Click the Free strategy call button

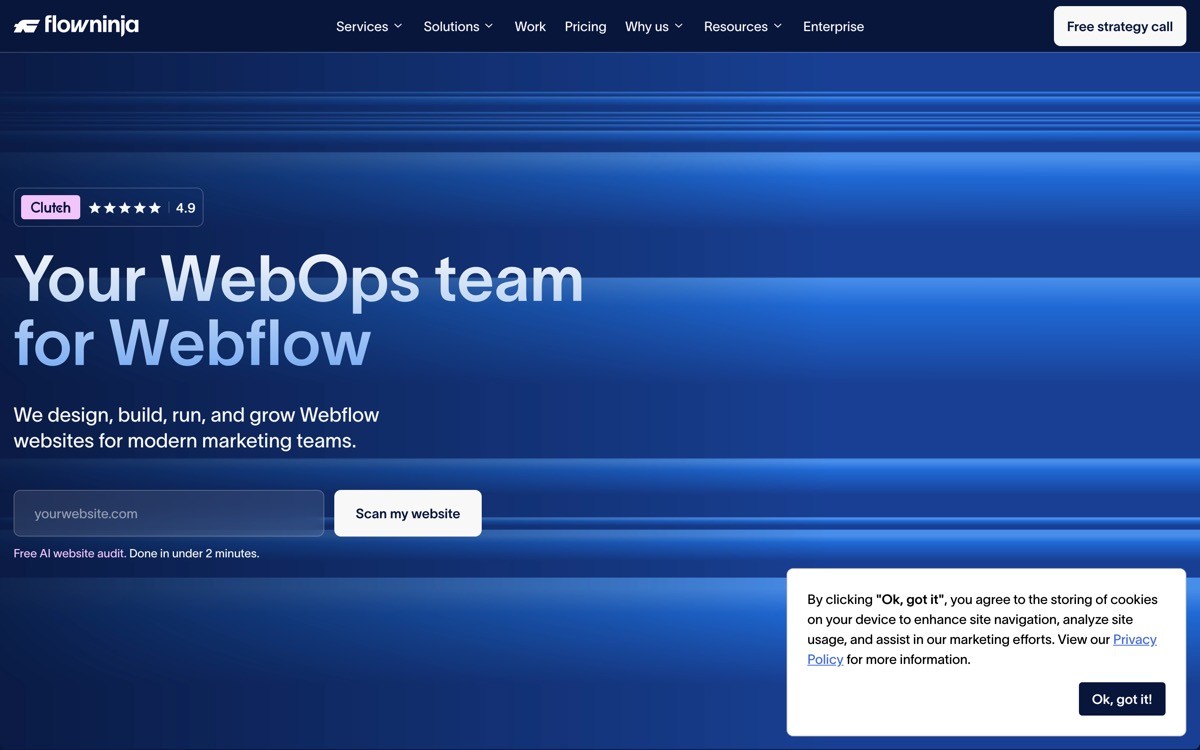click(x=1120, y=27)
